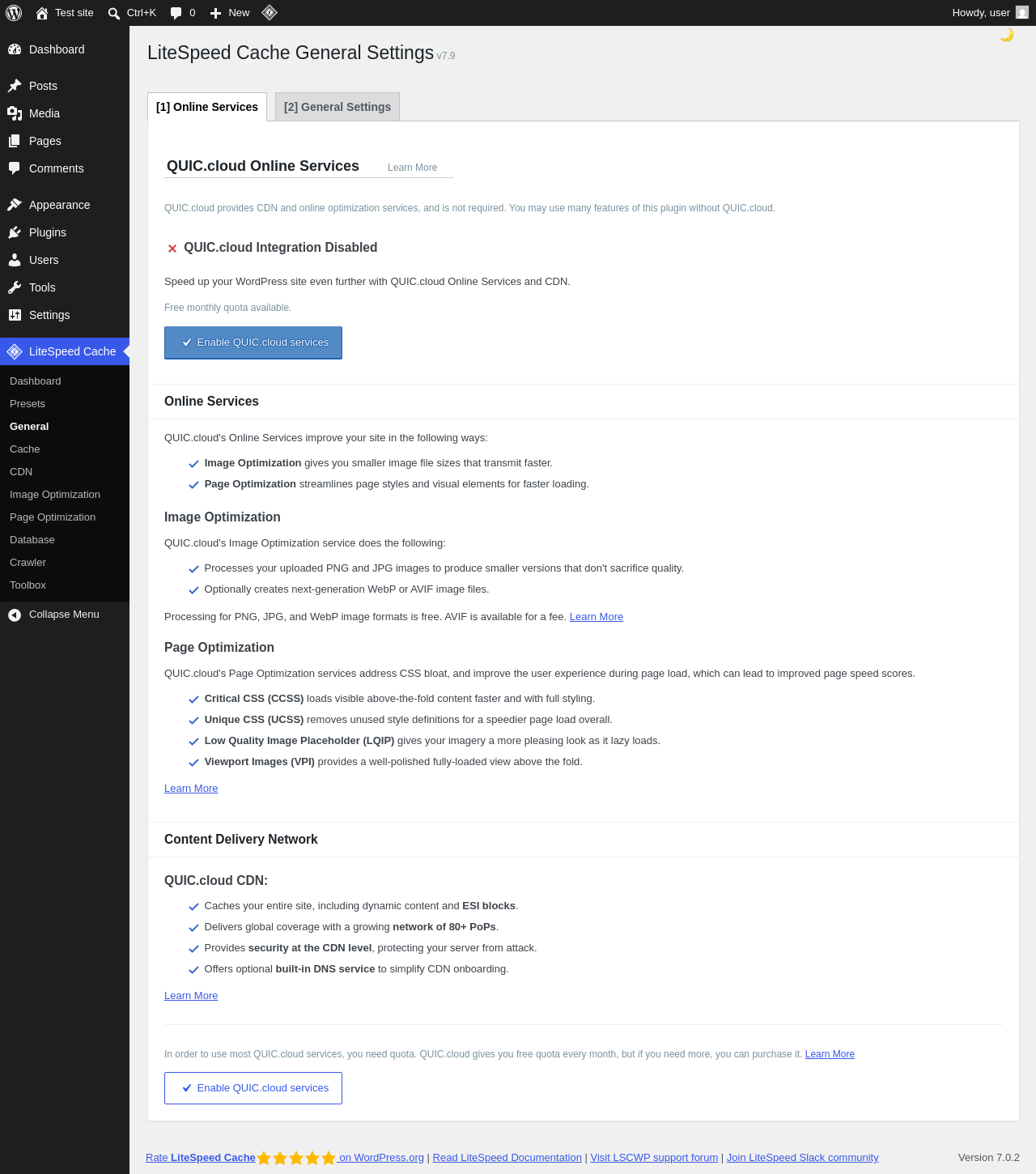Click the user avatar icon
The height and width of the screenshot is (1174, 1036).
point(1022,12)
